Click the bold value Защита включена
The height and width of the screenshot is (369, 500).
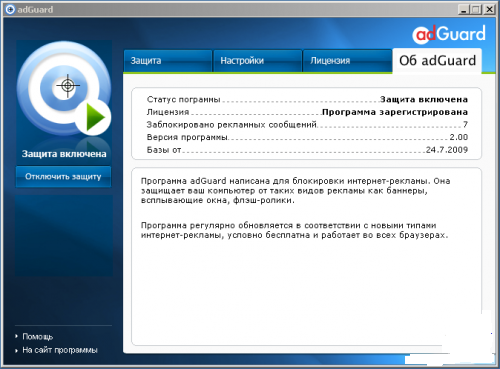pyautogui.click(x=424, y=99)
